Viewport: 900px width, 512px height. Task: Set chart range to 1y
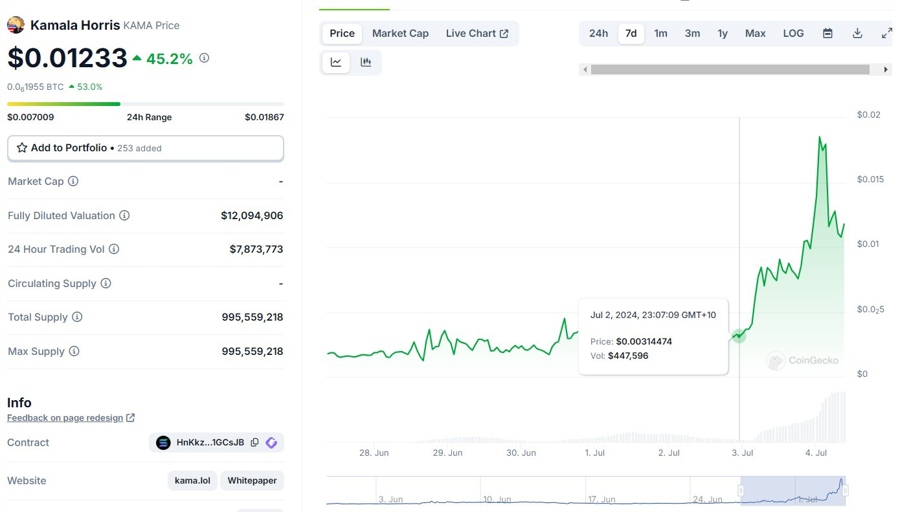[x=723, y=33]
